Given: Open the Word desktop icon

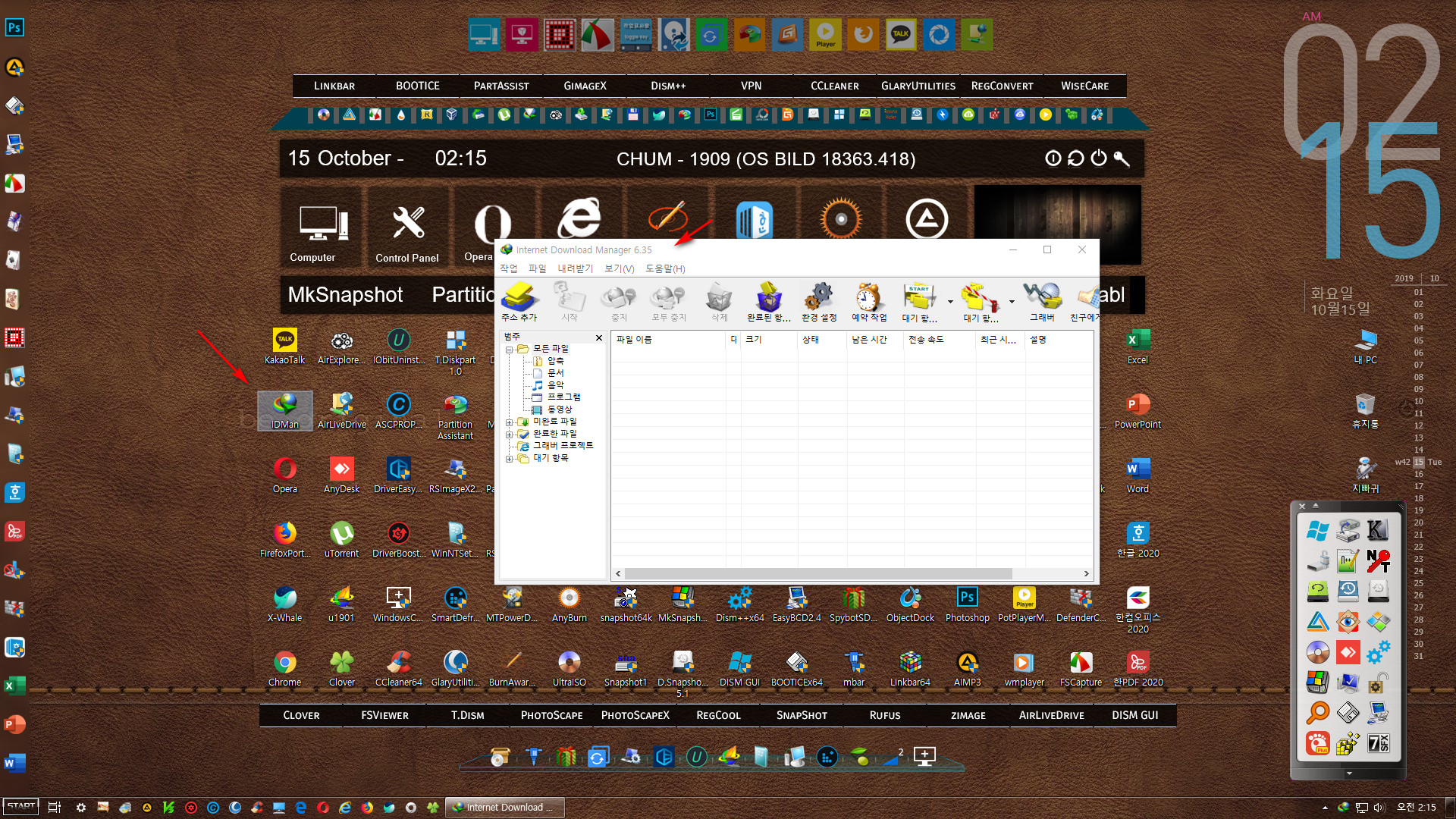Looking at the screenshot, I should pos(1138,475).
